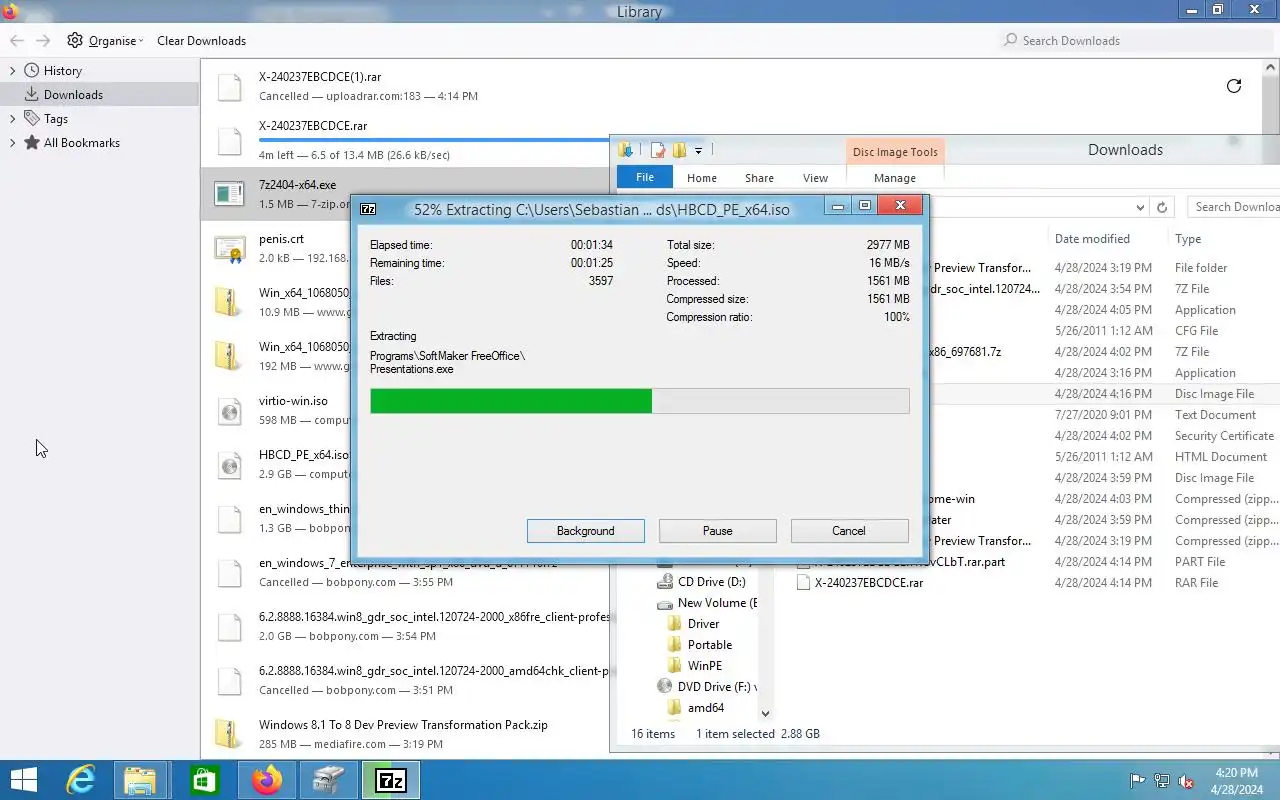Image resolution: width=1280 pixels, height=800 pixels.
Task: Open Windows Start button
Action: point(23,780)
